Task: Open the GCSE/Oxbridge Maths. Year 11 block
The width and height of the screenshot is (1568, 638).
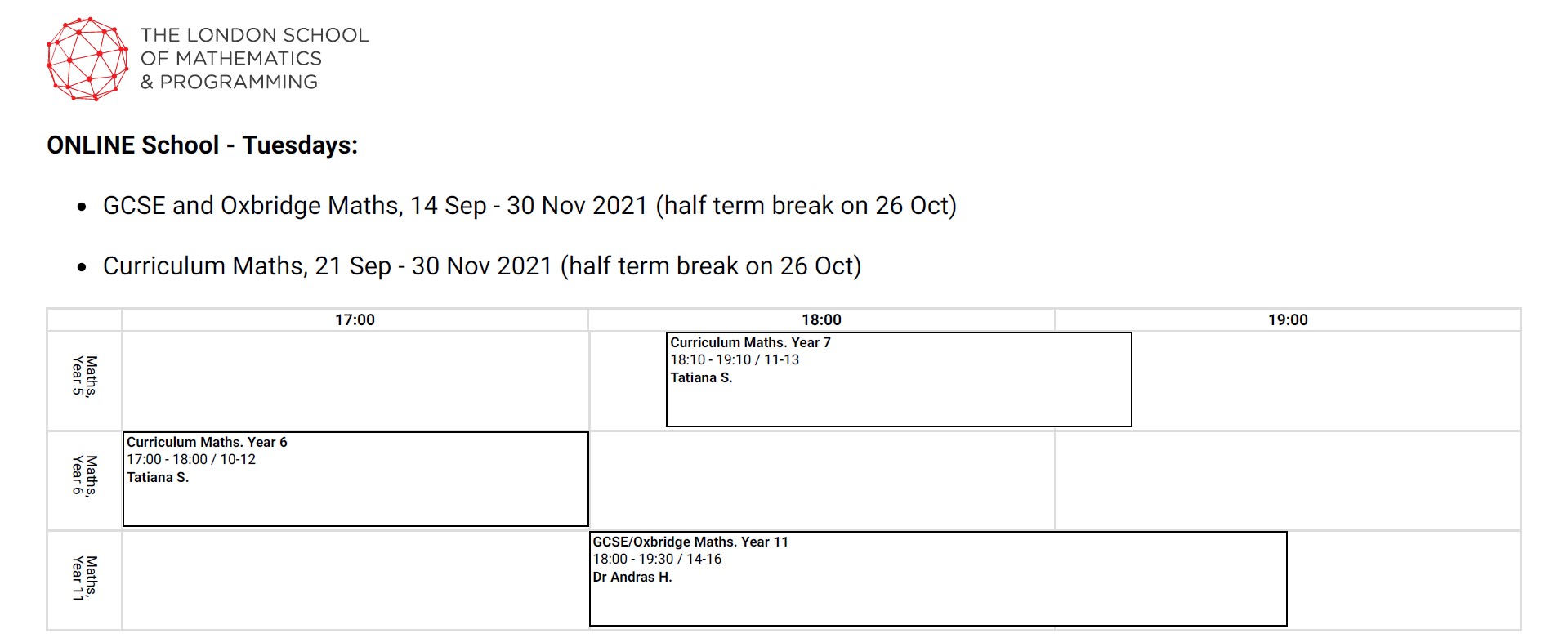Action: click(938, 578)
